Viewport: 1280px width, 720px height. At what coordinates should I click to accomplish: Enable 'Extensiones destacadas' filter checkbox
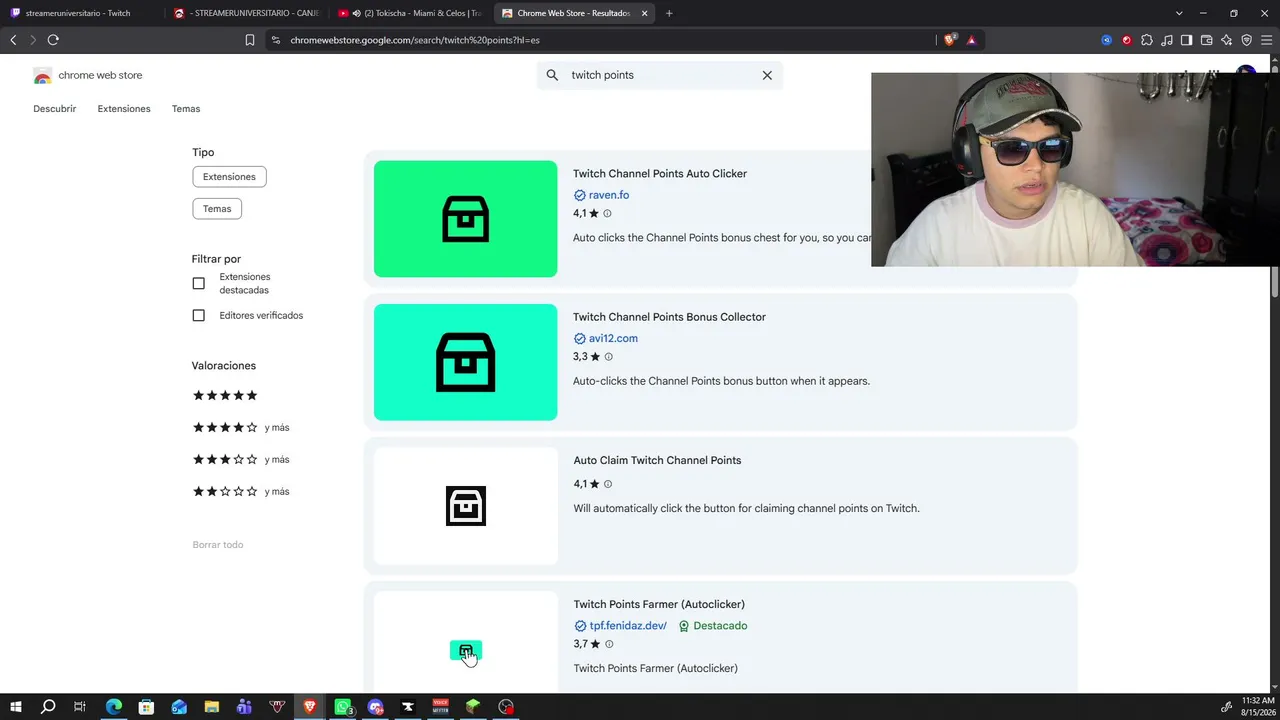click(199, 284)
